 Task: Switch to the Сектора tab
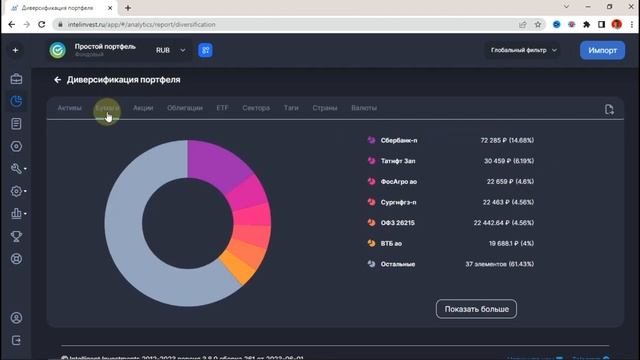tap(256, 108)
